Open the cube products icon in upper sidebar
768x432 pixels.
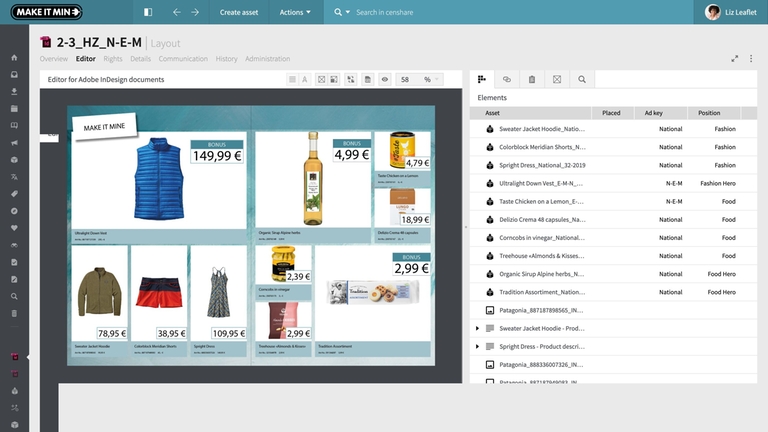click(x=14, y=160)
